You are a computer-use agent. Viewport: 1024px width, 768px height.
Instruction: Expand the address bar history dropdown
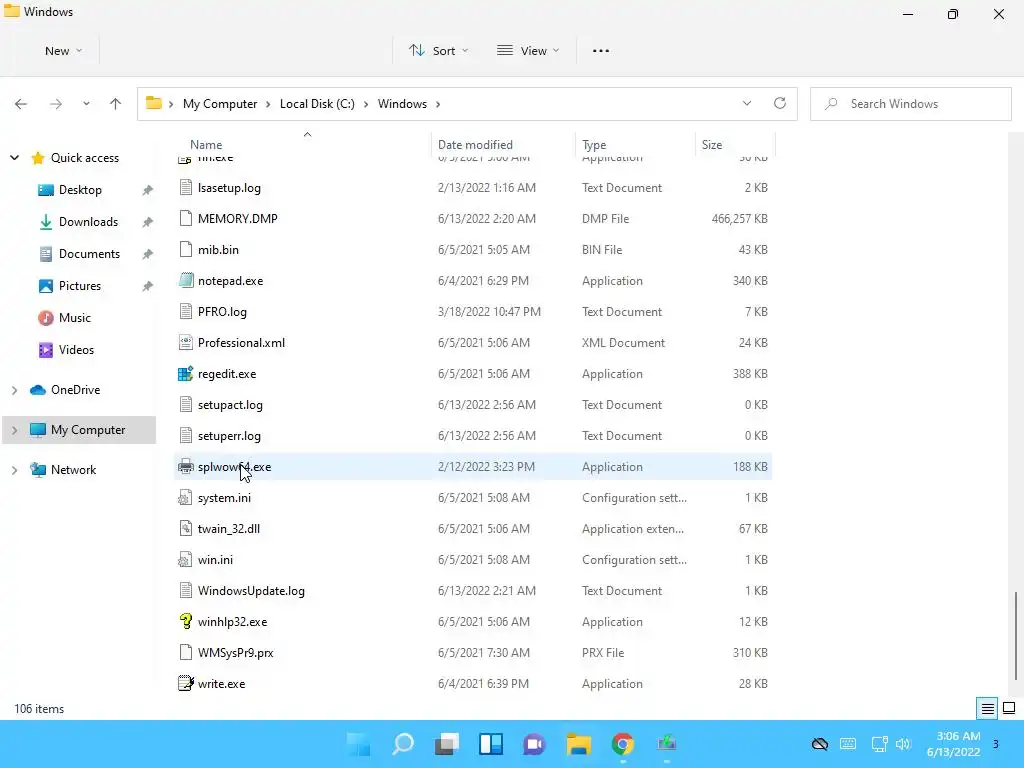coord(746,103)
